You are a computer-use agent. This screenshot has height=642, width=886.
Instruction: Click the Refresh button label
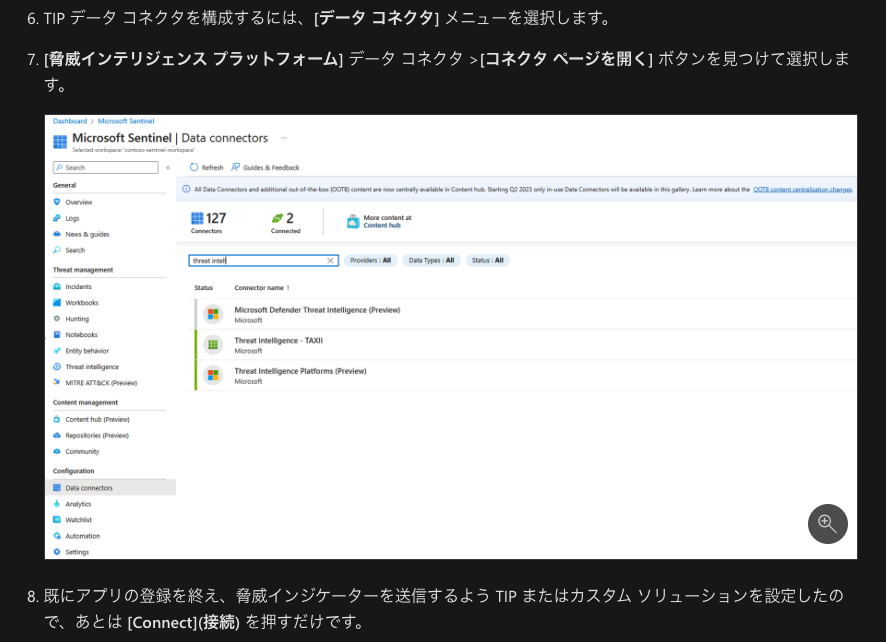[x=212, y=167]
